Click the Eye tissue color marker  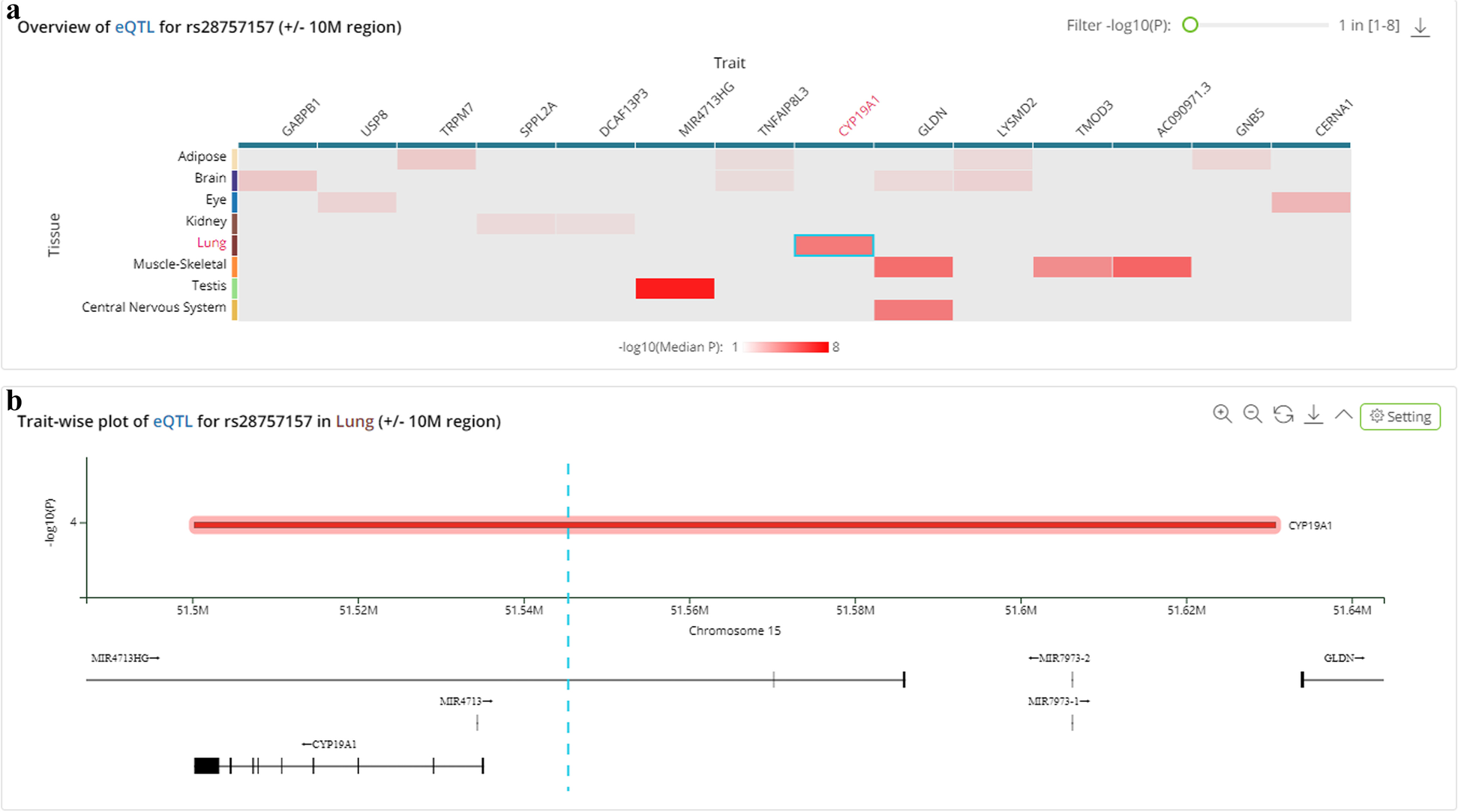[x=235, y=202]
